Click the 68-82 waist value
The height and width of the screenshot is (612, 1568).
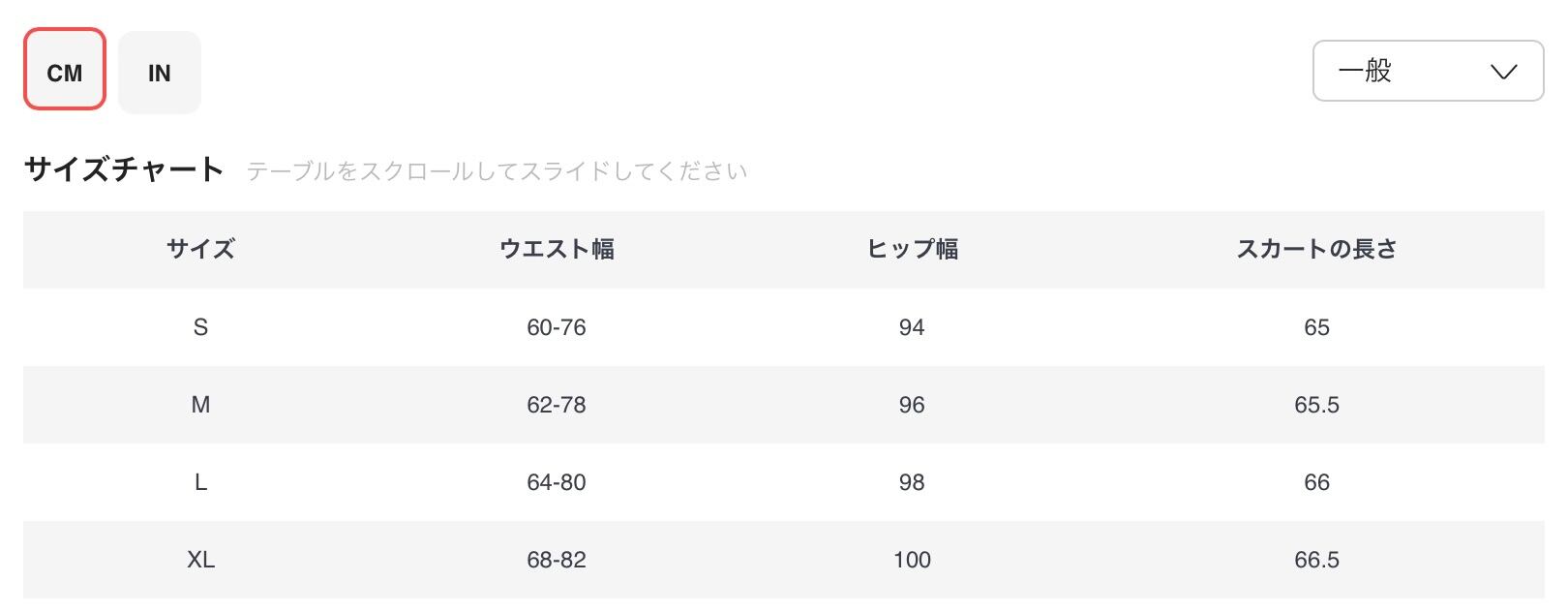(x=557, y=560)
